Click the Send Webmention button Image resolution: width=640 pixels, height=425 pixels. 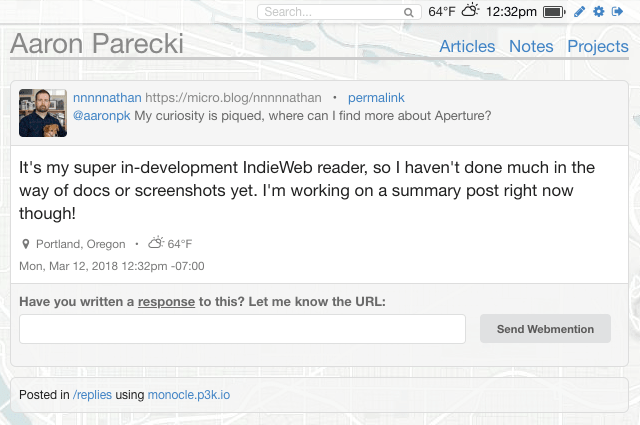[x=545, y=329]
